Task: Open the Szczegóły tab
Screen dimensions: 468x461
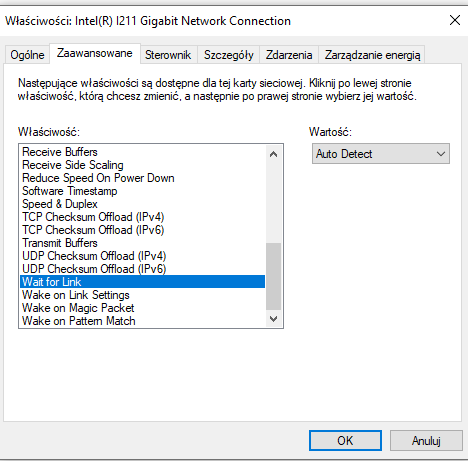Action: click(229, 55)
